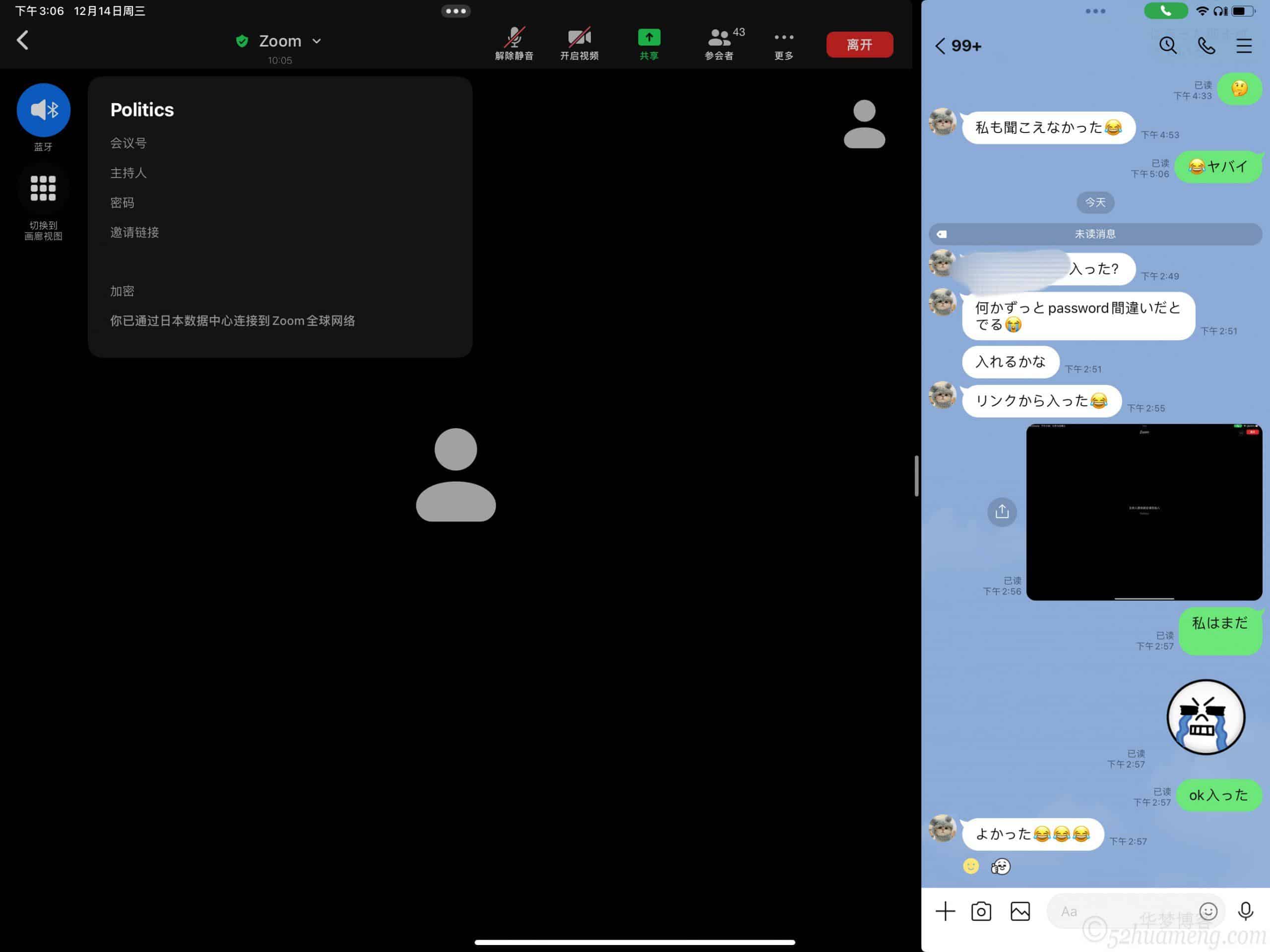Image resolution: width=1270 pixels, height=952 pixels.
Task: Click the Aa message input field
Action: [x=1120, y=911]
